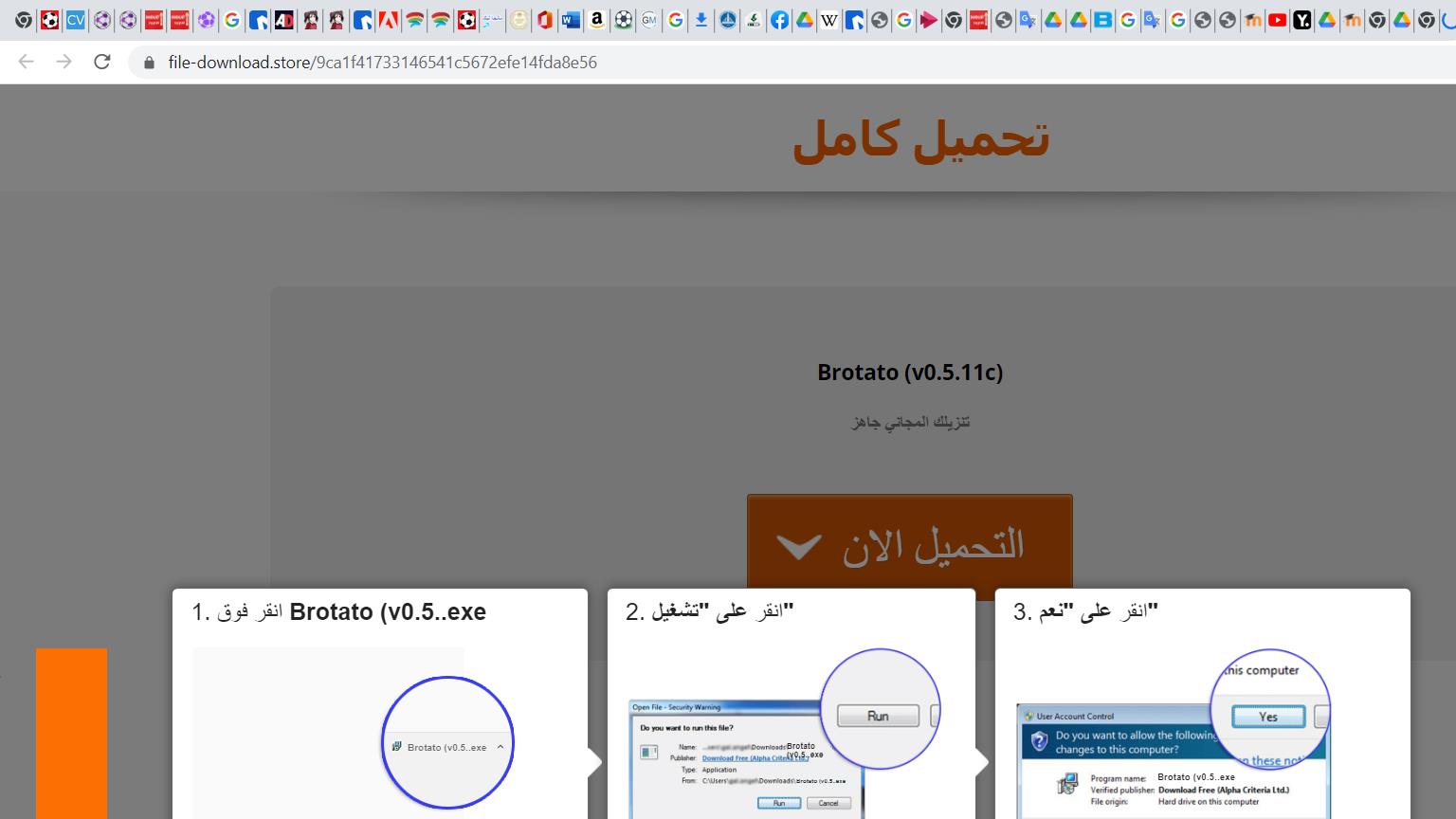
Task: Open site info via the padlock icon
Action: tap(149, 63)
